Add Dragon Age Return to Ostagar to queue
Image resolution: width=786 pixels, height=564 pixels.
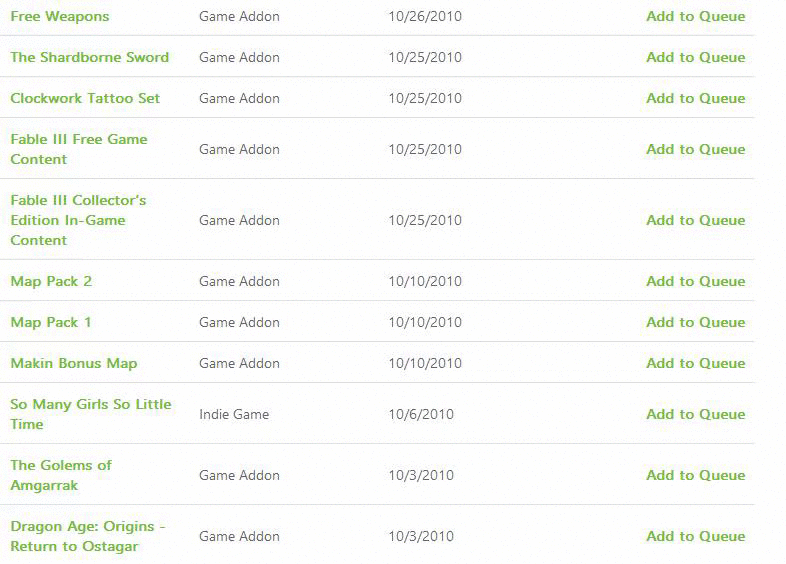coord(695,536)
